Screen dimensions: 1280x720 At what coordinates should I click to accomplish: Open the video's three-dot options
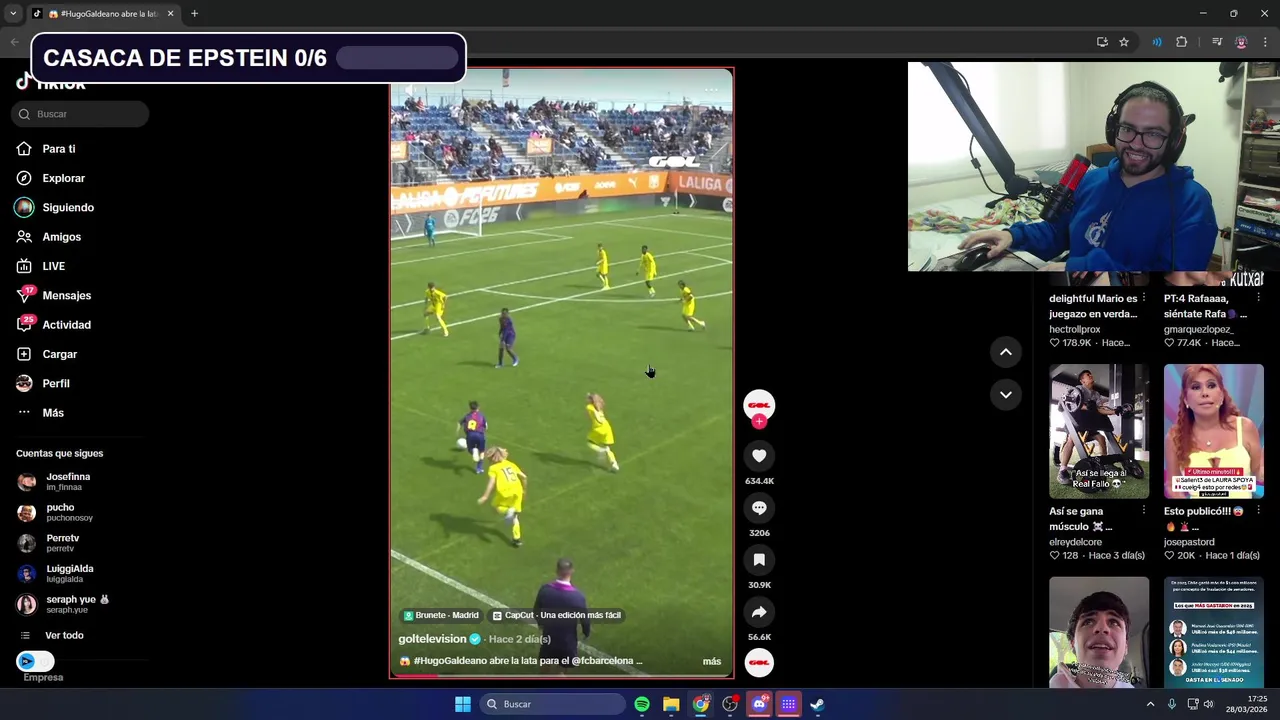(x=711, y=90)
